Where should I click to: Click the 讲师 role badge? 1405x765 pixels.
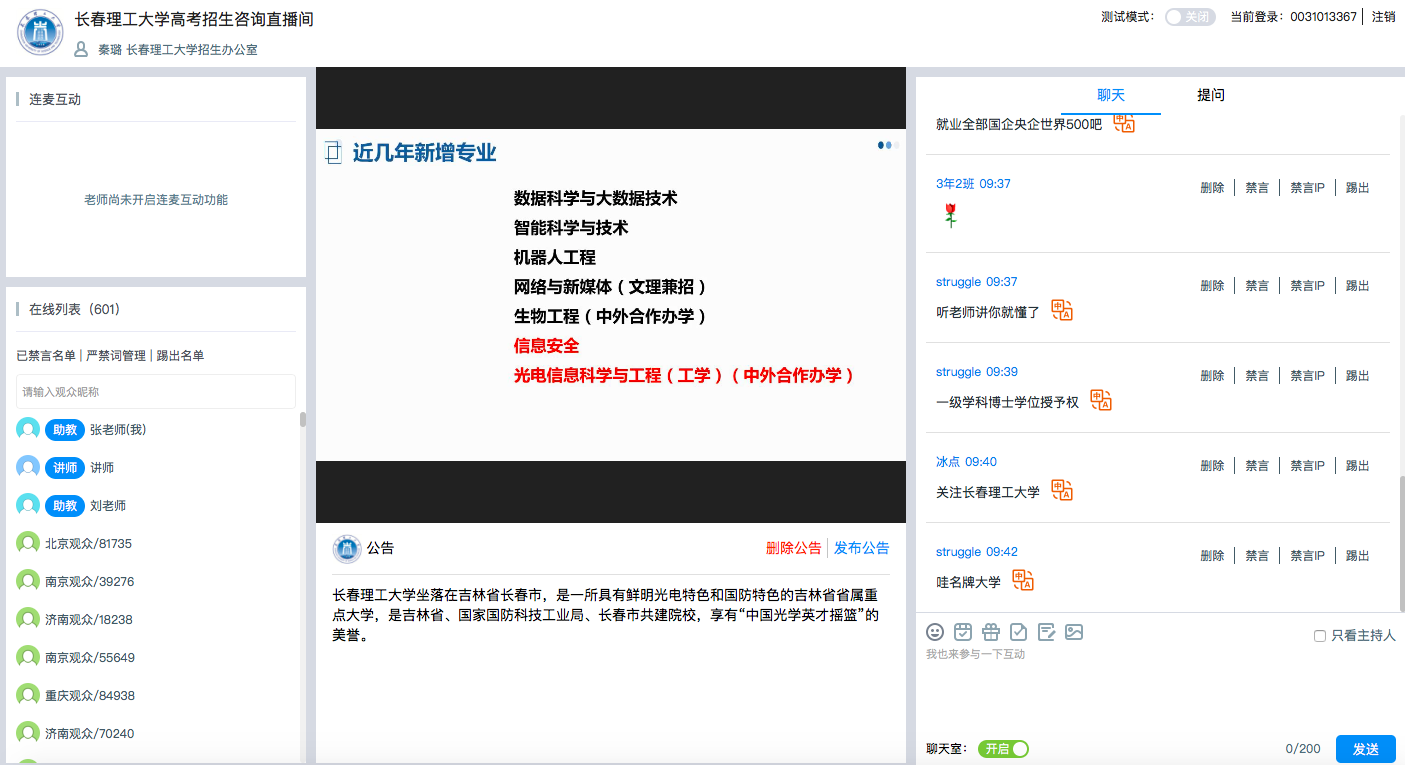[x=65, y=468]
